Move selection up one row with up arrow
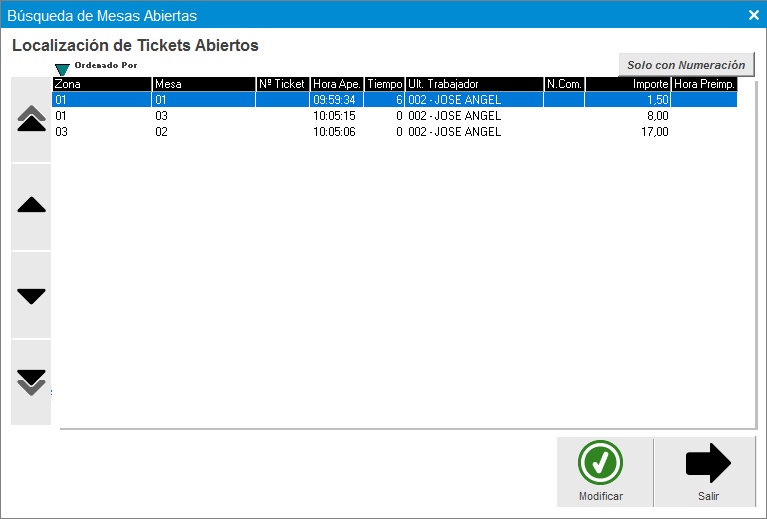 pyautogui.click(x=31, y=206)
